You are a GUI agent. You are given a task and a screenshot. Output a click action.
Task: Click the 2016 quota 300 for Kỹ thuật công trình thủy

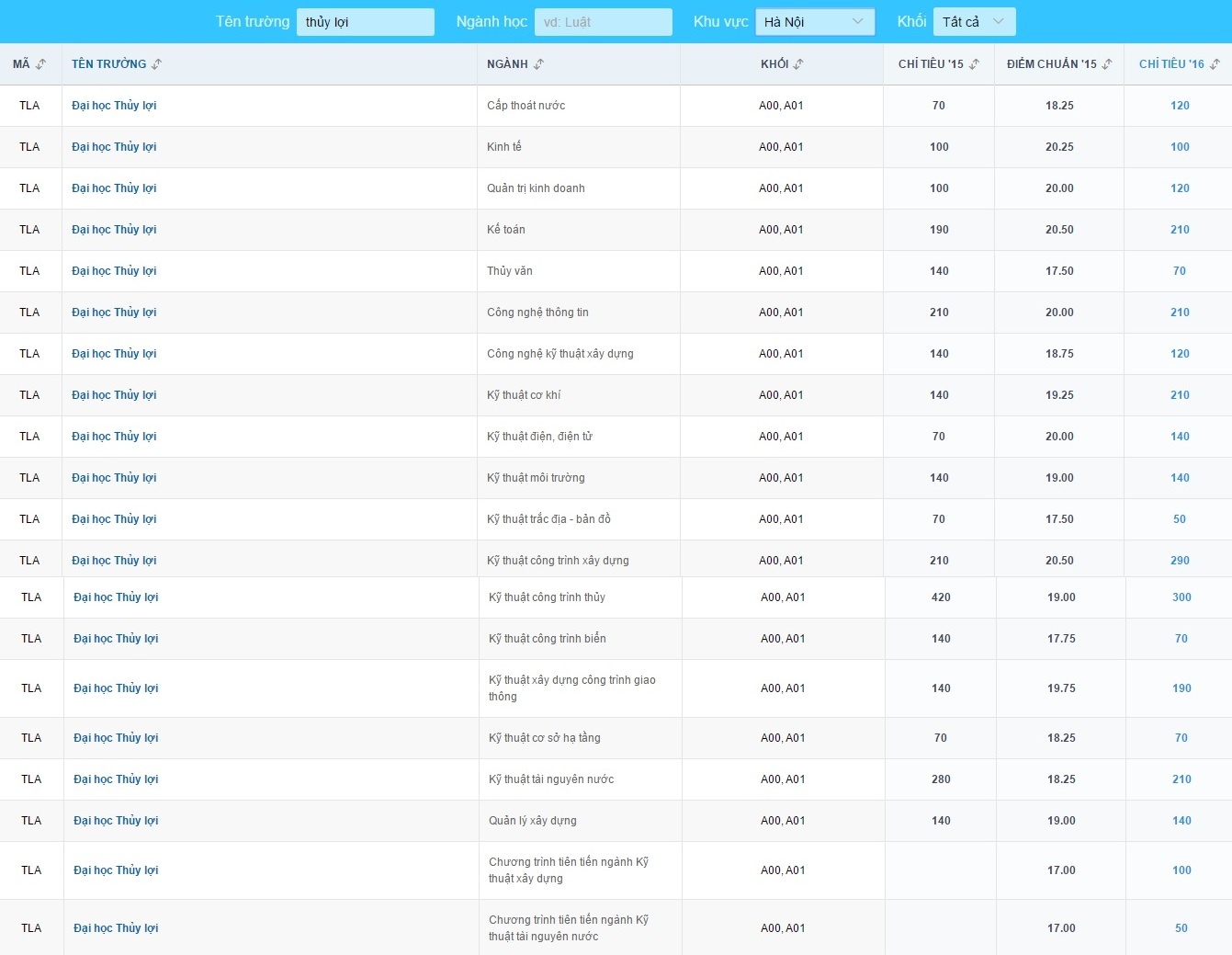1181,597
